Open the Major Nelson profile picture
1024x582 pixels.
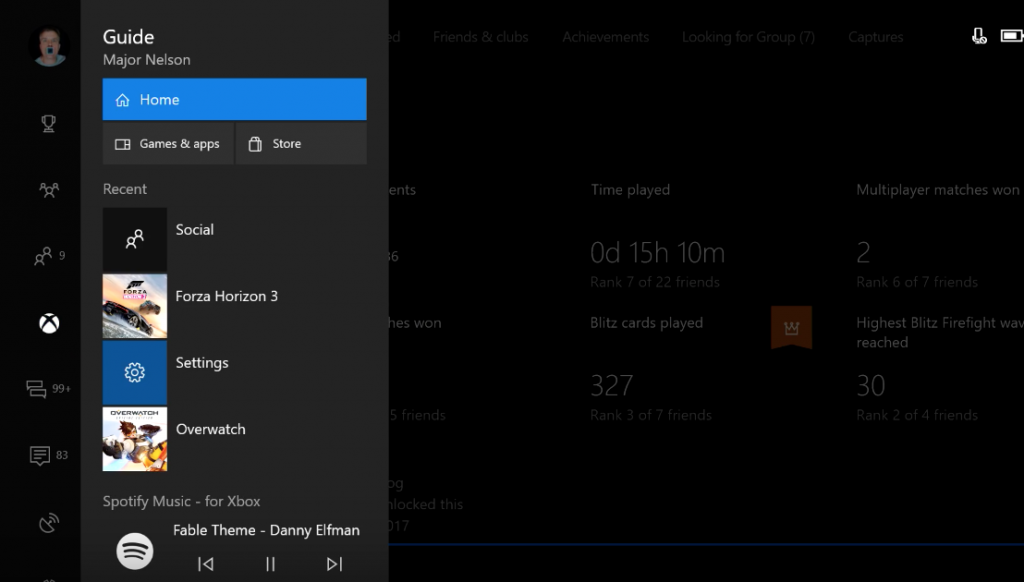coord(49,46)
